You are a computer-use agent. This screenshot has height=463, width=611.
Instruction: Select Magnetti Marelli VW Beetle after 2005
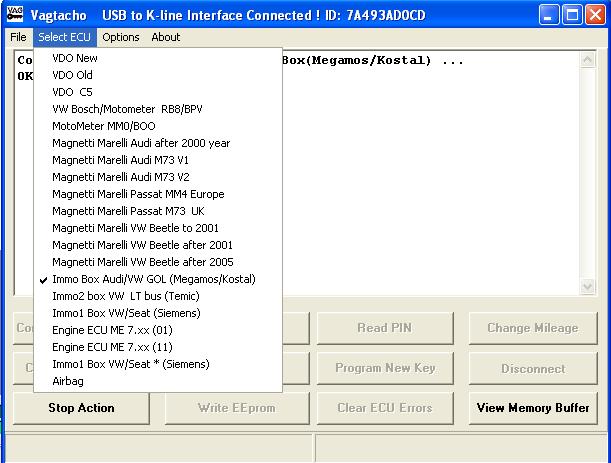(x=158, y=262)
